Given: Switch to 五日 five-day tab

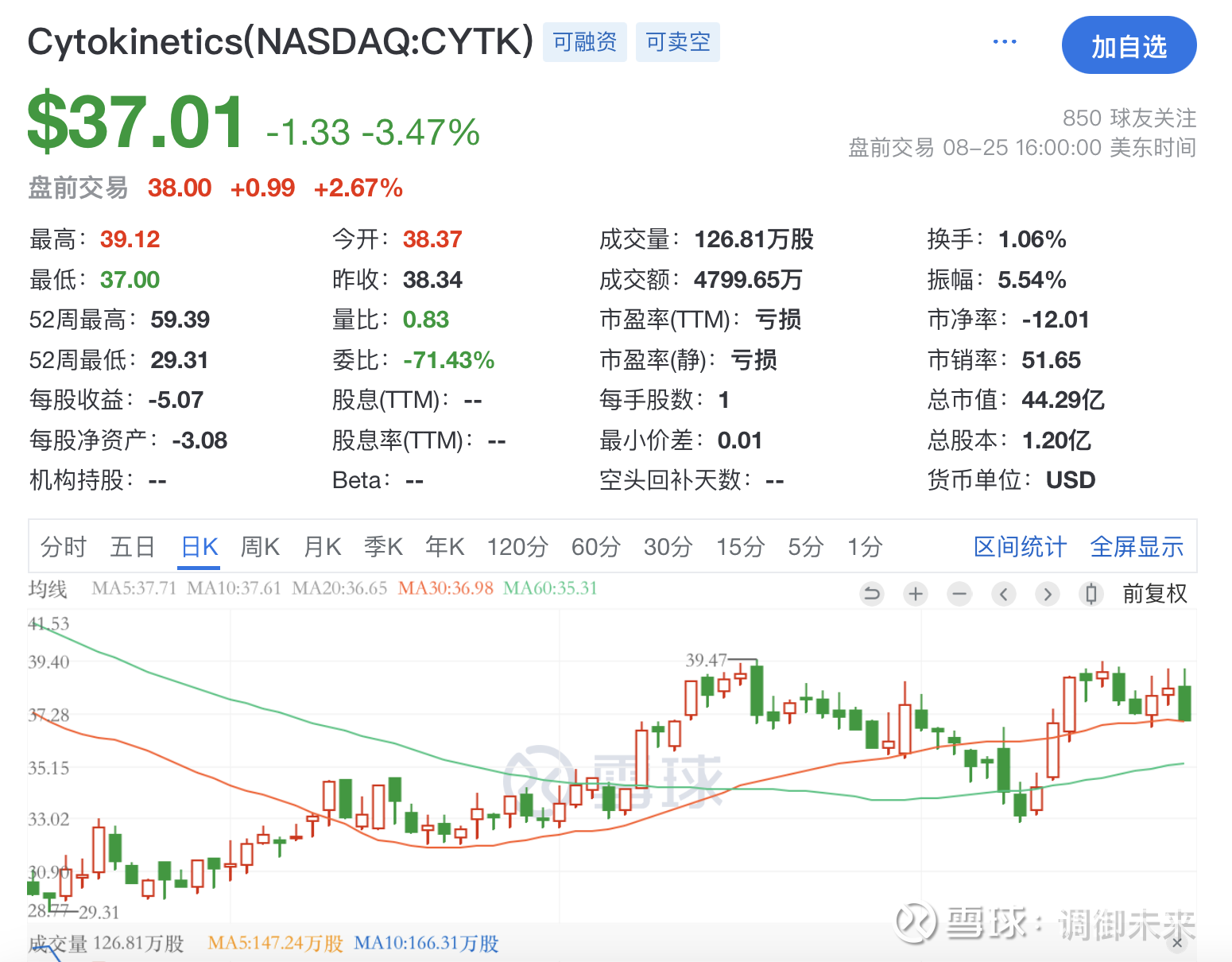Looking at the screenshot, I should (133, 547).
